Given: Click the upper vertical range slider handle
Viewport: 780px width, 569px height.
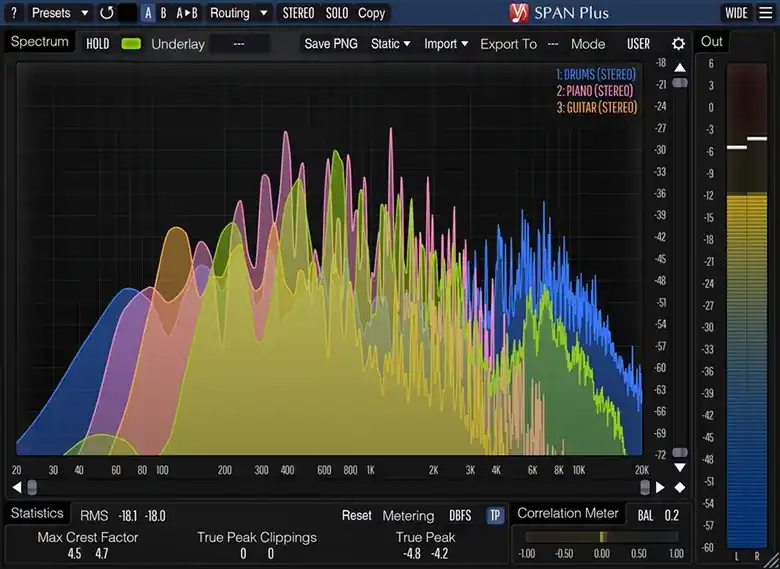Looking at the screenshot, I should 680,83.
